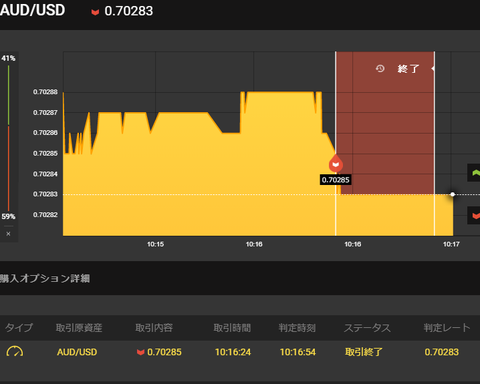Click the タイプ column header
This screenshot has width=480, height=384.
[x=19, y=328]
